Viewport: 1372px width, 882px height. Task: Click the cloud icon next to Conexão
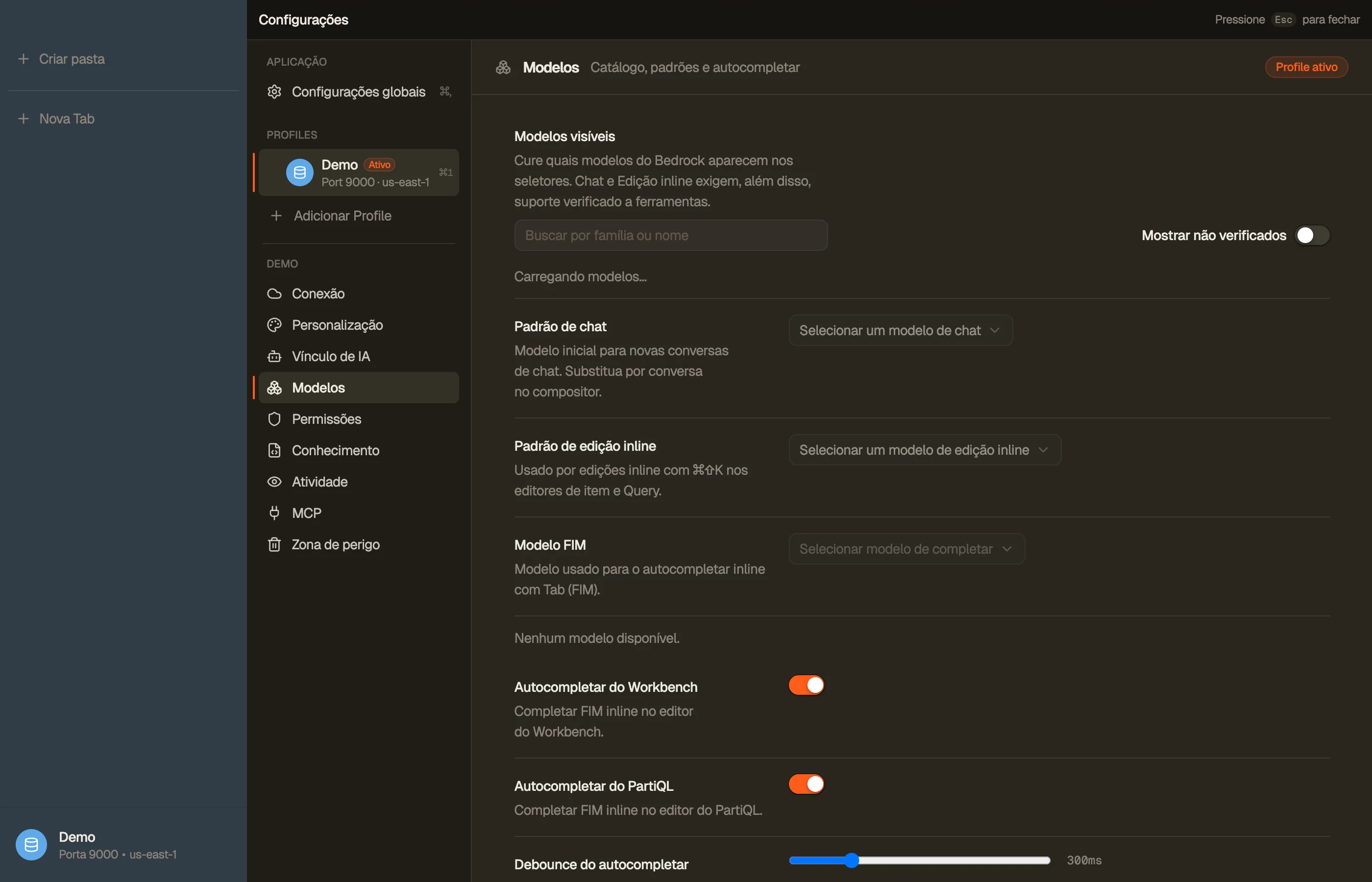(x=274, y=294)
